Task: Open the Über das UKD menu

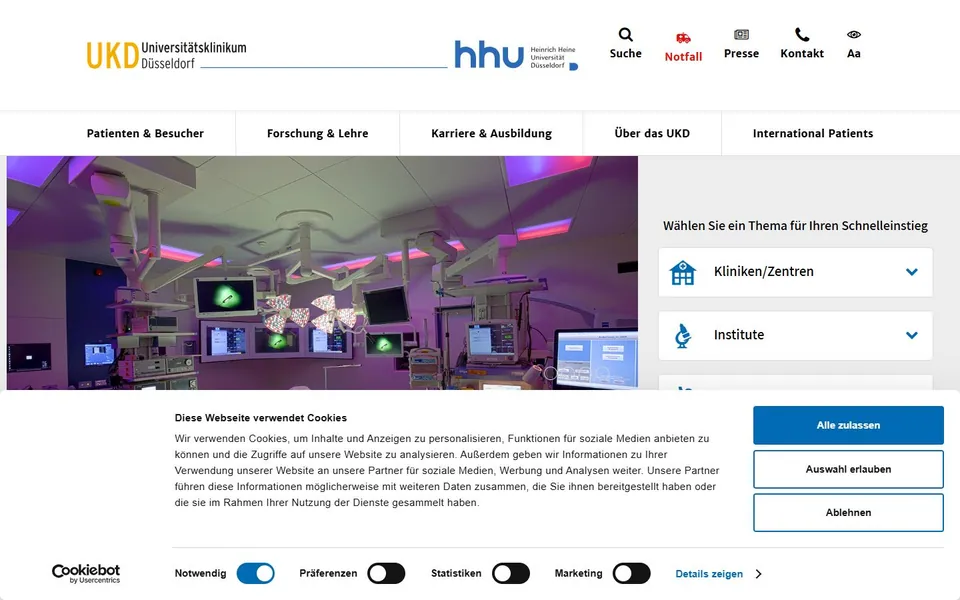Action: coord(652,133)
